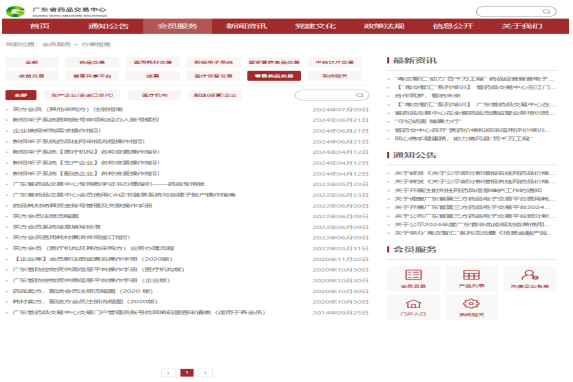
Task: Open the 首页 navigation item
Action: tap(39, 26)
